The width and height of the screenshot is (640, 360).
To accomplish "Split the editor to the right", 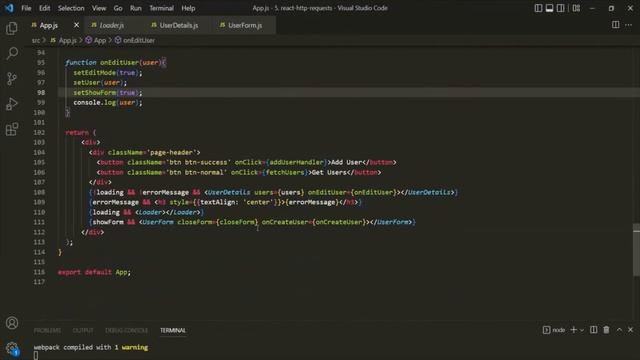I will (616, 25).
